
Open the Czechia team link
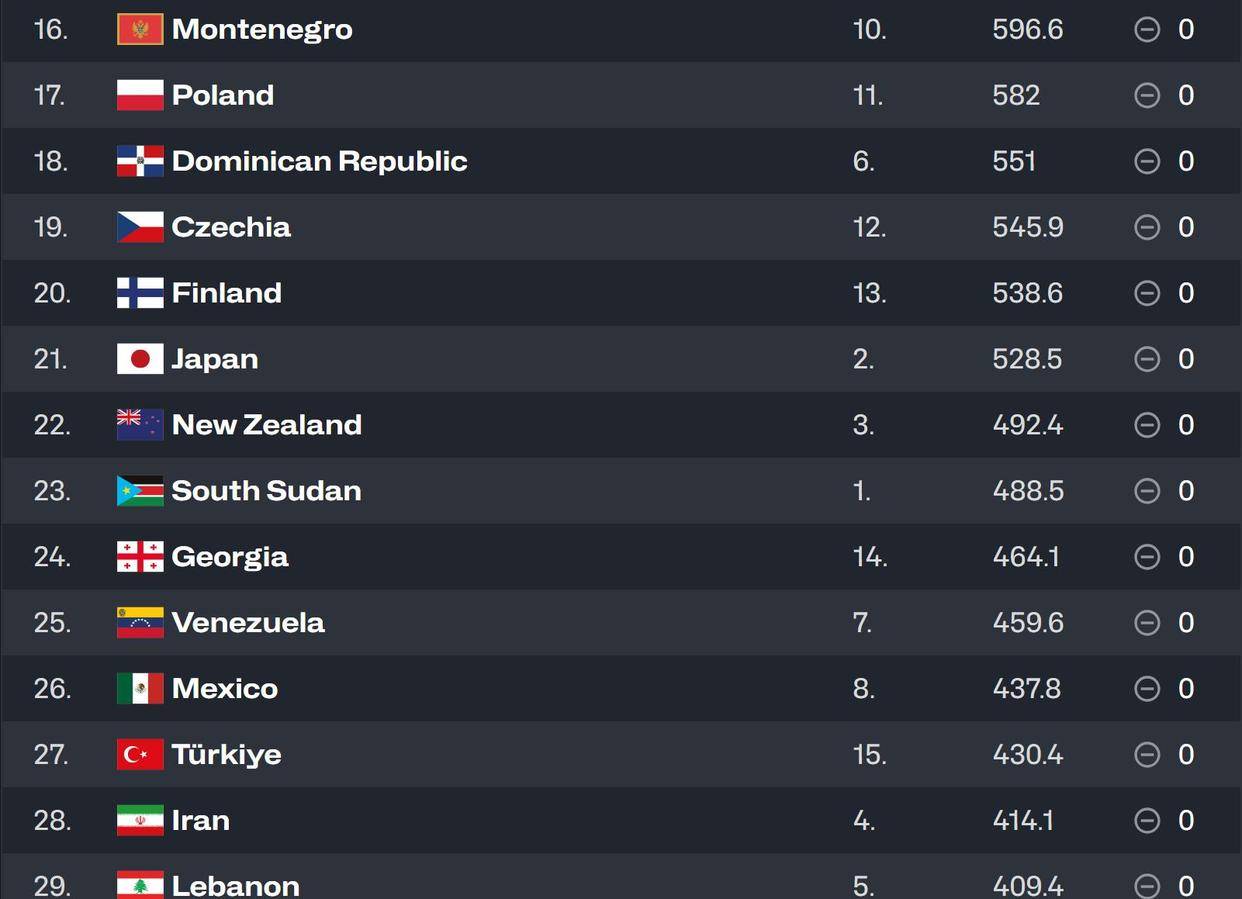[231, 227]
